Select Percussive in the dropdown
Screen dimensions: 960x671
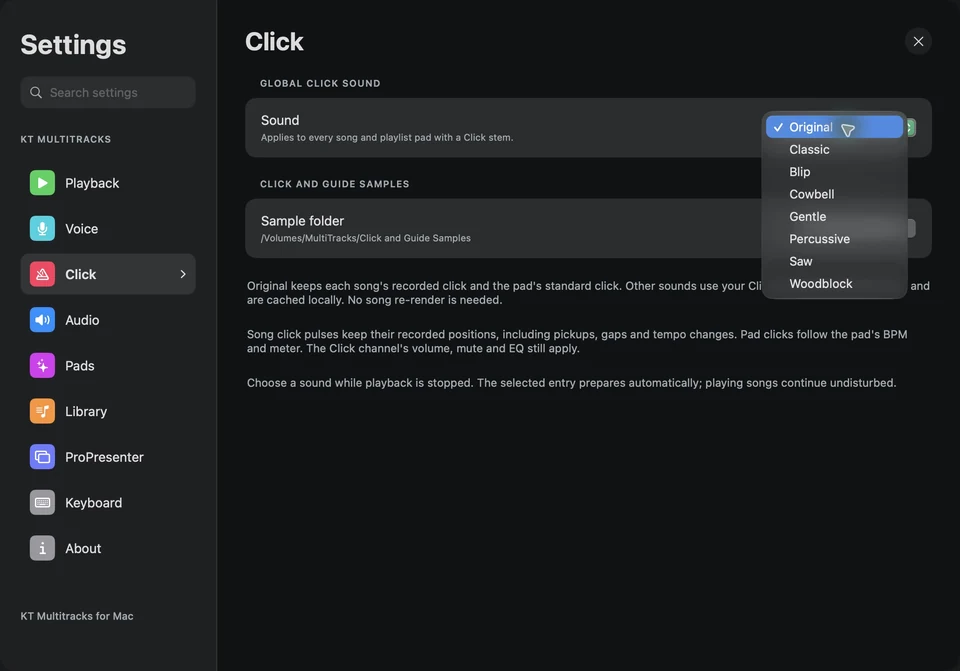click(834, 239)
